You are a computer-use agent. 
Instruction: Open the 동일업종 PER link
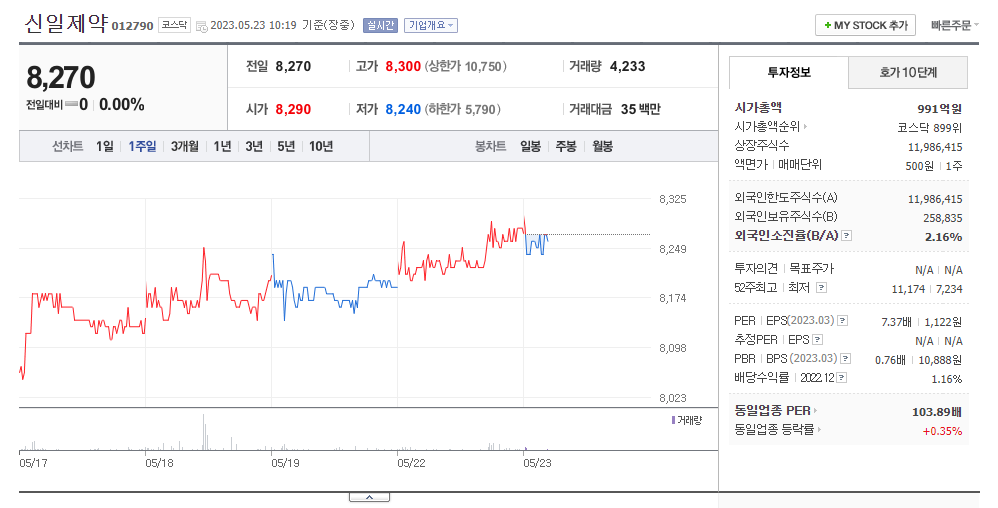click(x=776, y=411)
